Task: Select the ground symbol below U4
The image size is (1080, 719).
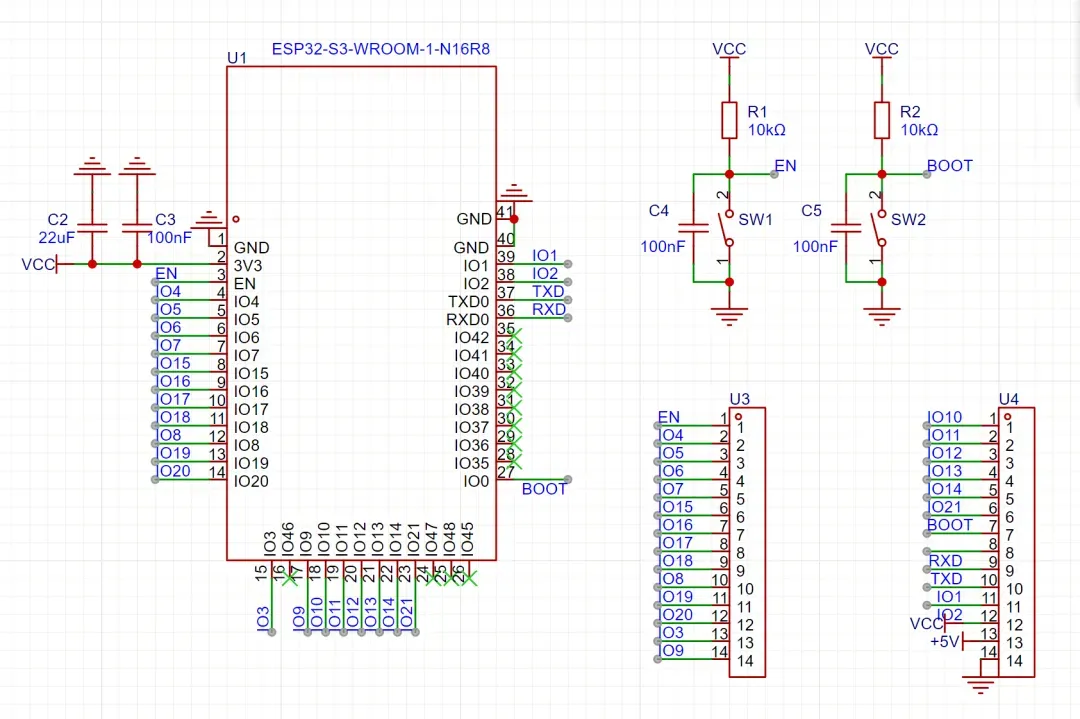Action: point(980,686)
